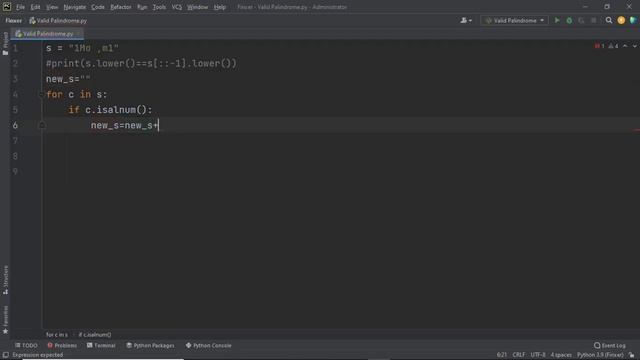Click the new_s="" line
This screenshot has height=360, width=640.
click(x=68, y=79)
